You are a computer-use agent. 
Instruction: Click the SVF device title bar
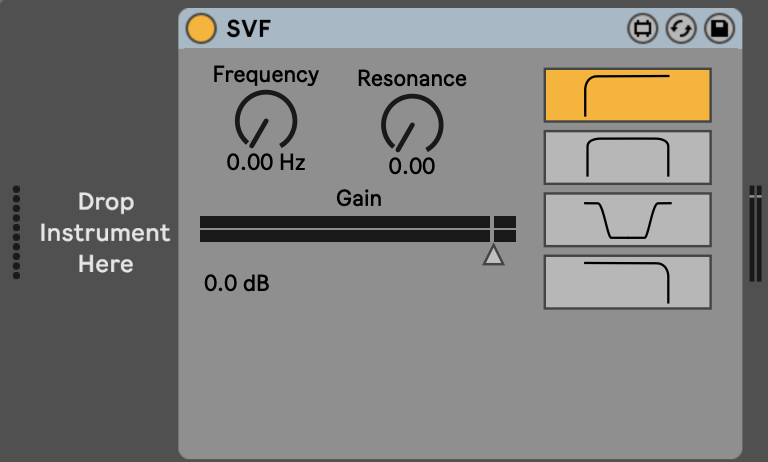click(x=420, y=29)
